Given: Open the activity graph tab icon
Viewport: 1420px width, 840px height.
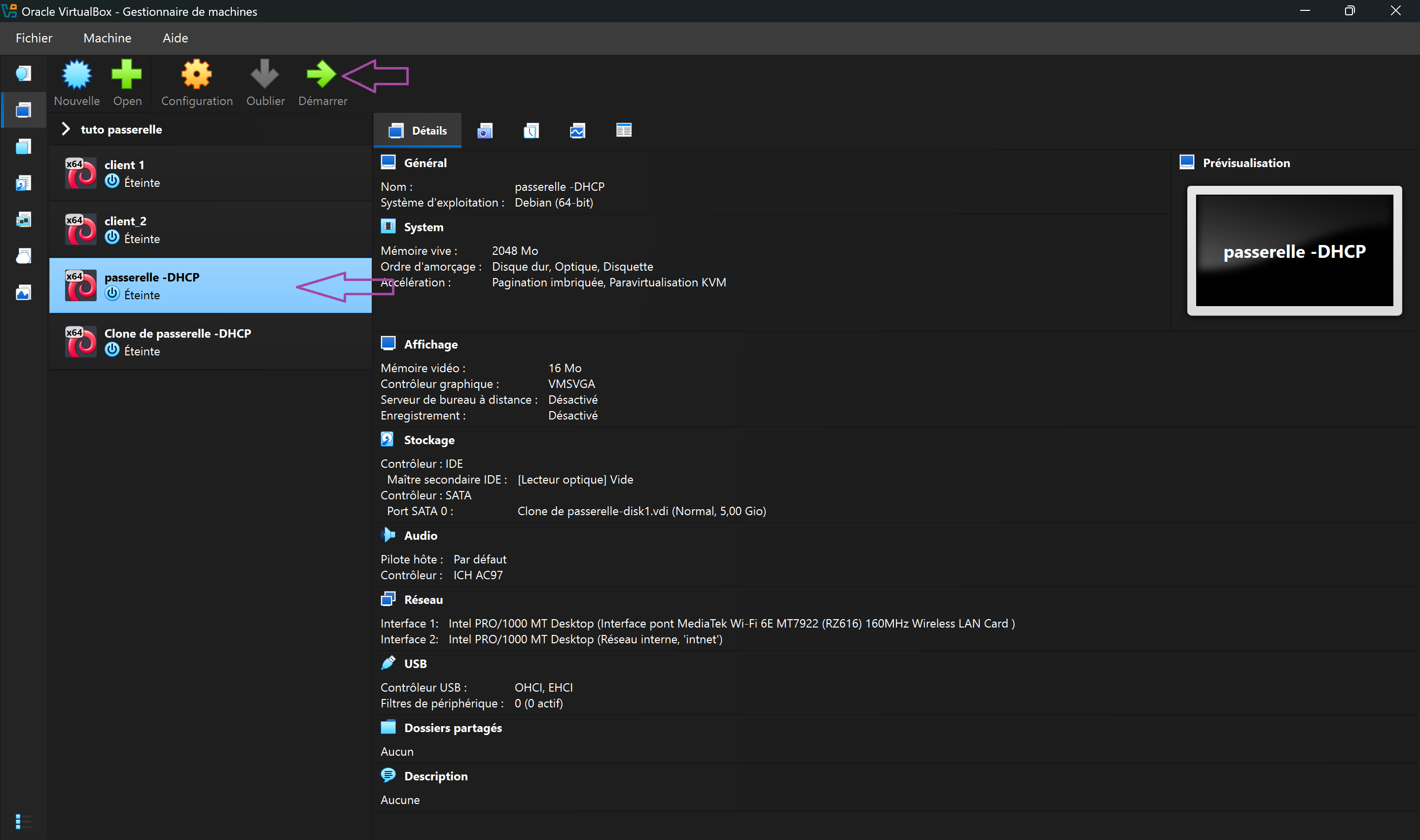Looking at the screenshot, I should tap(577, 131).
